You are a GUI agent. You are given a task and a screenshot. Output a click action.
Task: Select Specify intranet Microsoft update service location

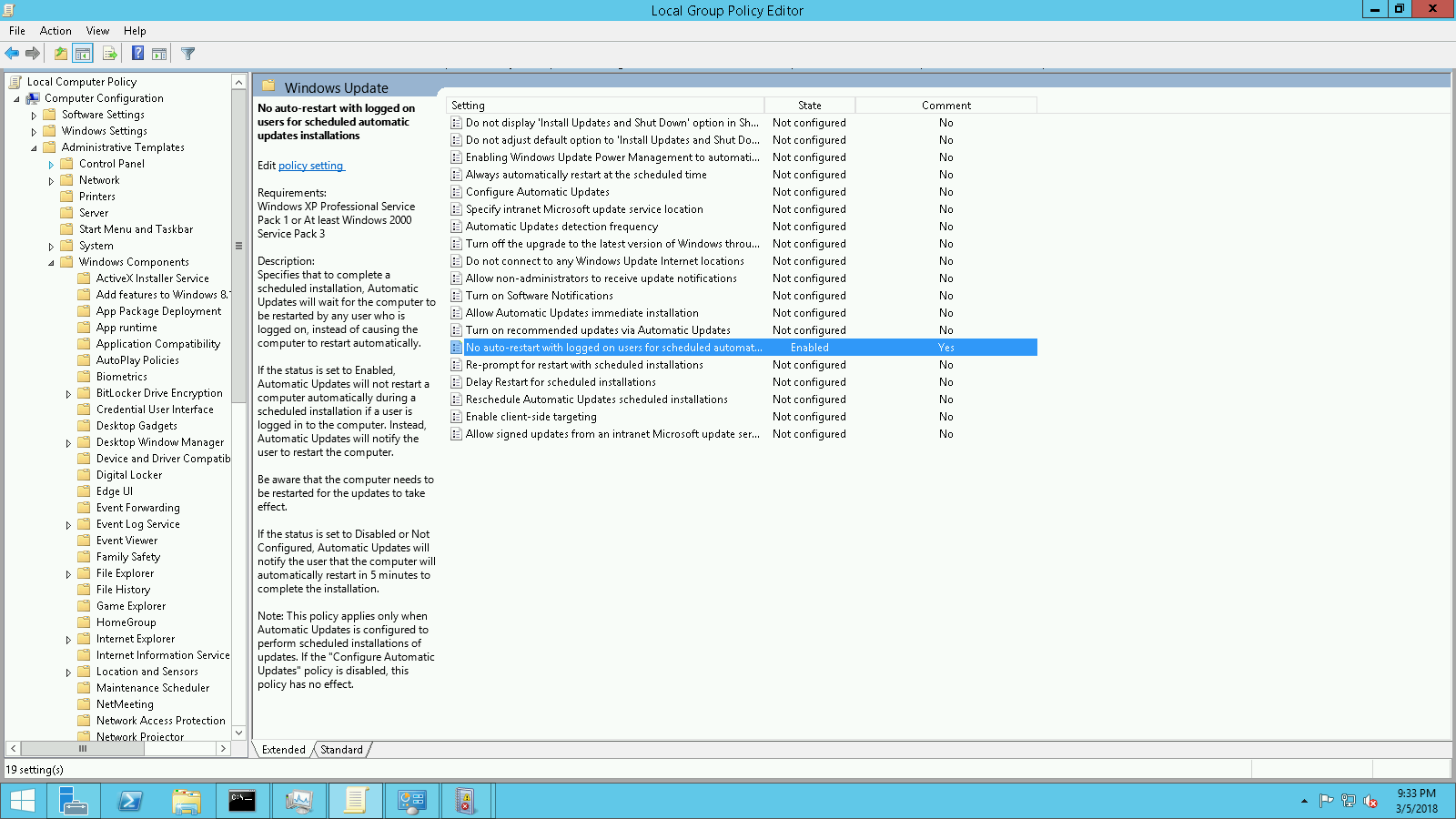tap(584, 209)
